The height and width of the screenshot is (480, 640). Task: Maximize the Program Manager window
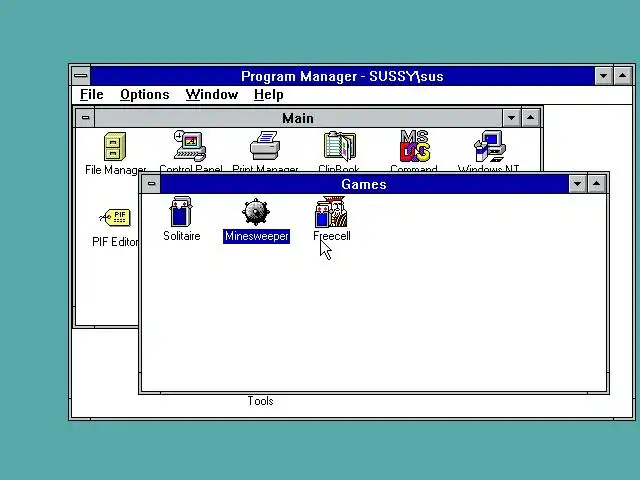coord(623,76)
